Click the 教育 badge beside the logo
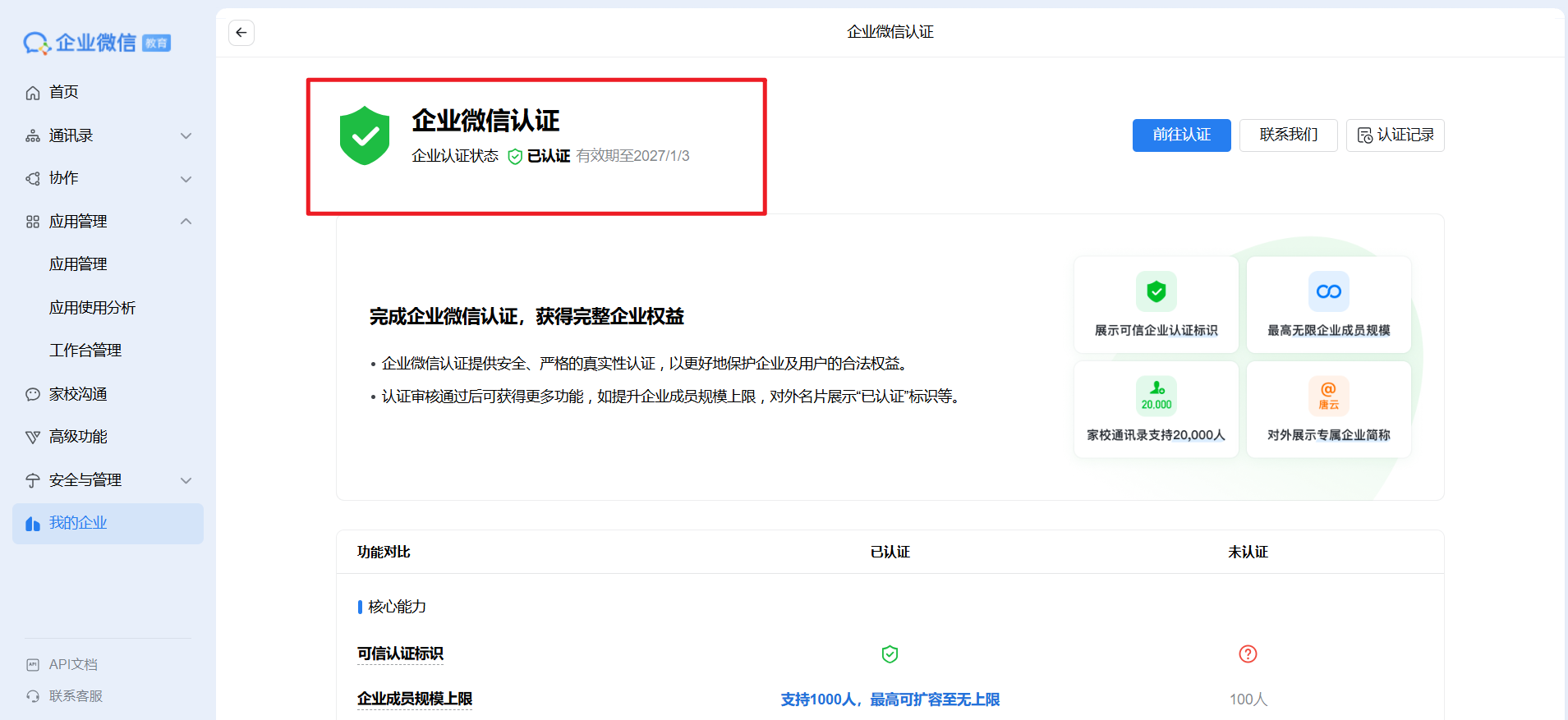 click(156, 44)
